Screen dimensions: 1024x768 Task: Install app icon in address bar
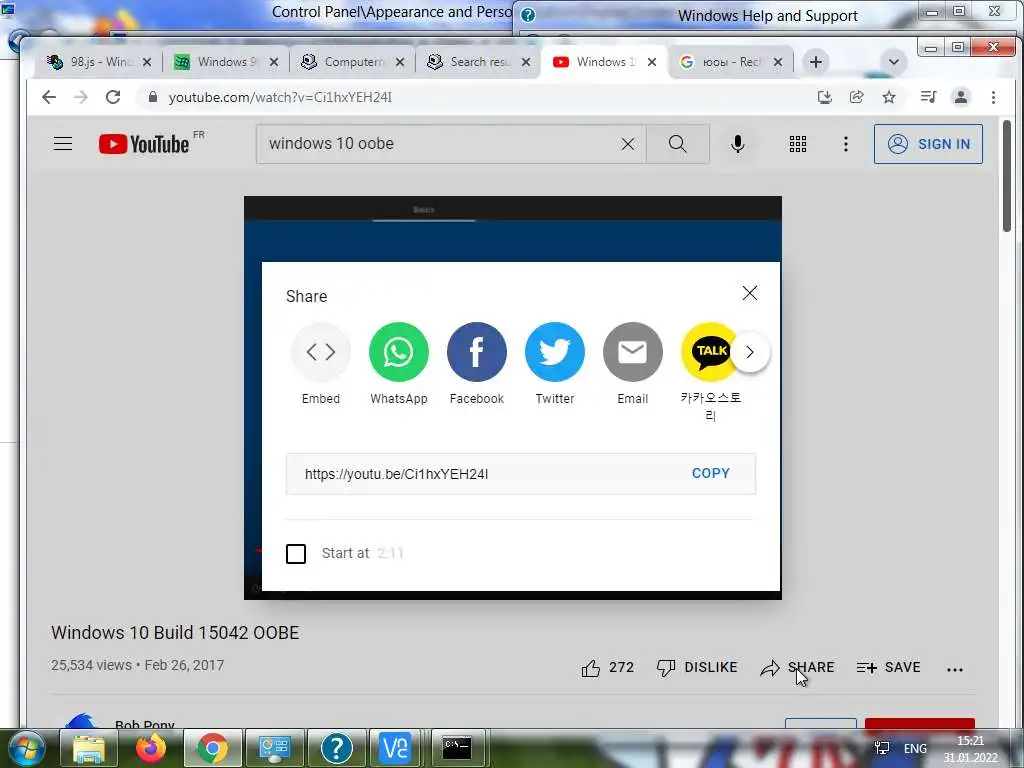(x=825, y=97)
